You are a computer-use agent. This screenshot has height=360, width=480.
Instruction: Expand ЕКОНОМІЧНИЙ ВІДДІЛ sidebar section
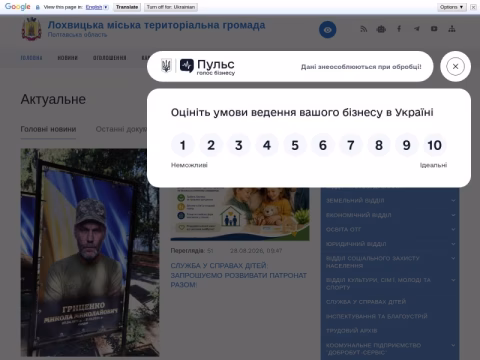pyautogui.click(x=390, y=215)
